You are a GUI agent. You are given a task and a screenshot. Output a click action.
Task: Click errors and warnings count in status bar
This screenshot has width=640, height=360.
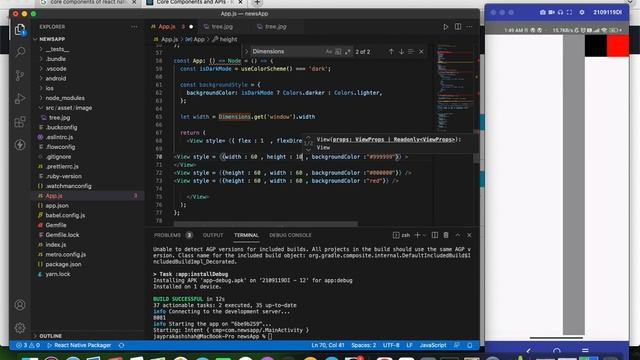[28, 345]
